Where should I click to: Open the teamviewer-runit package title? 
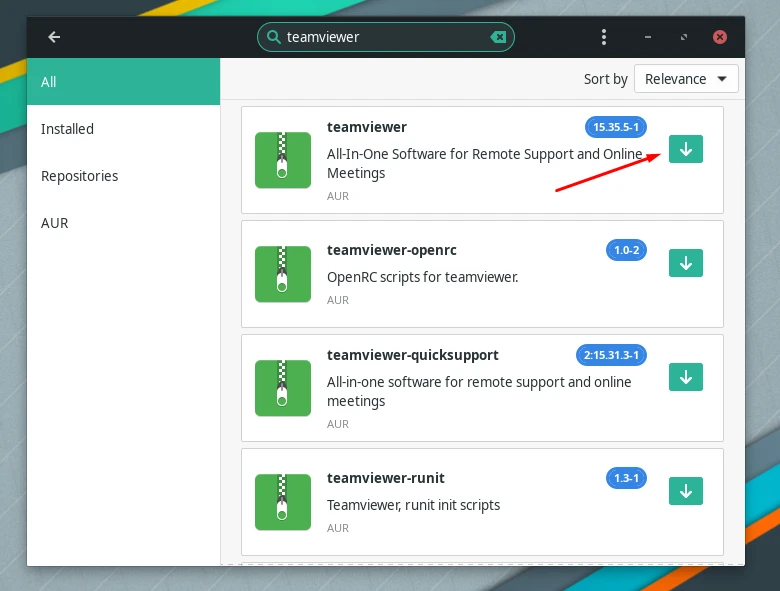coord(386,478)
